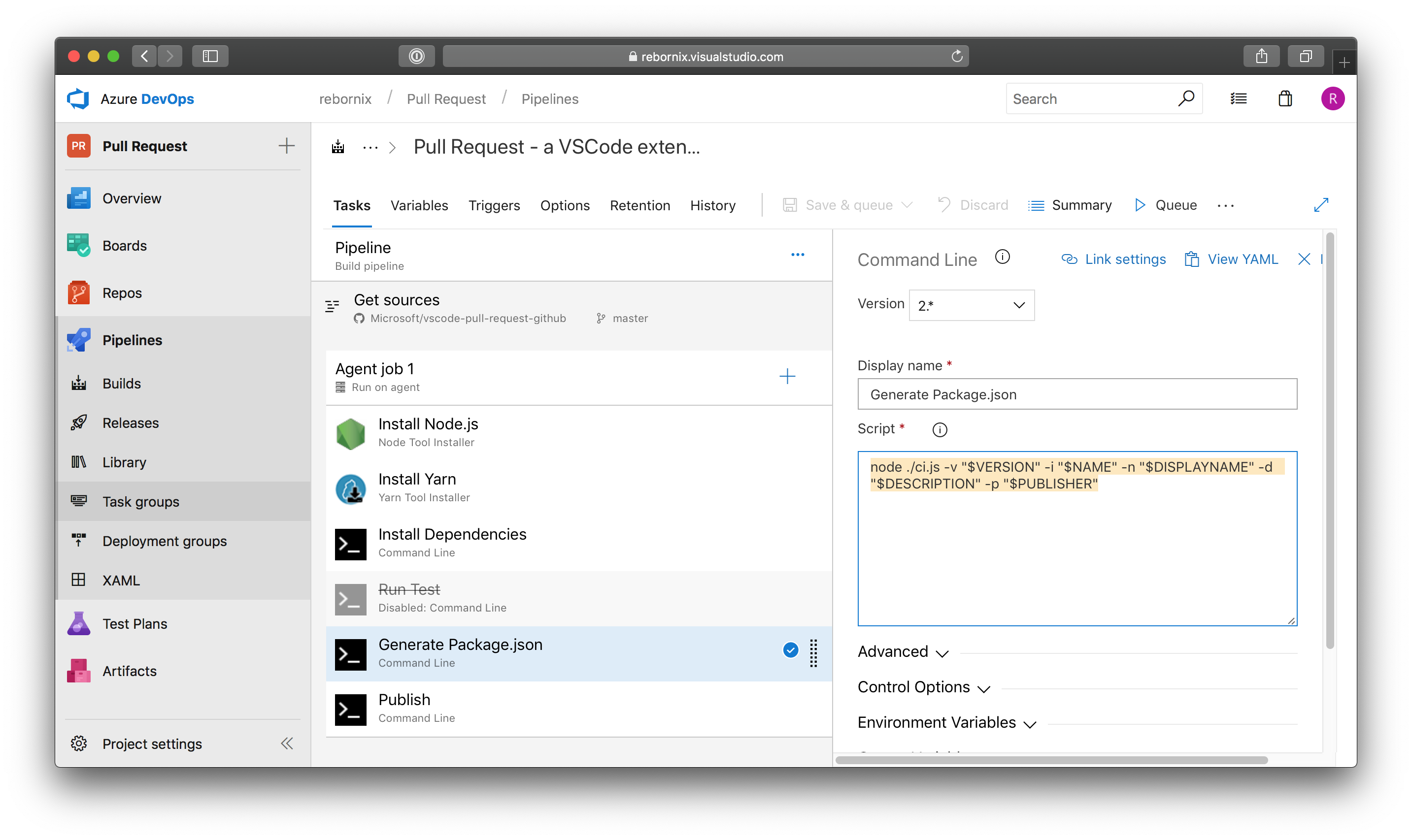The image size is (1412, 840).
Task: Open Test Plans flask icon
Action: [x=78, y=623]
